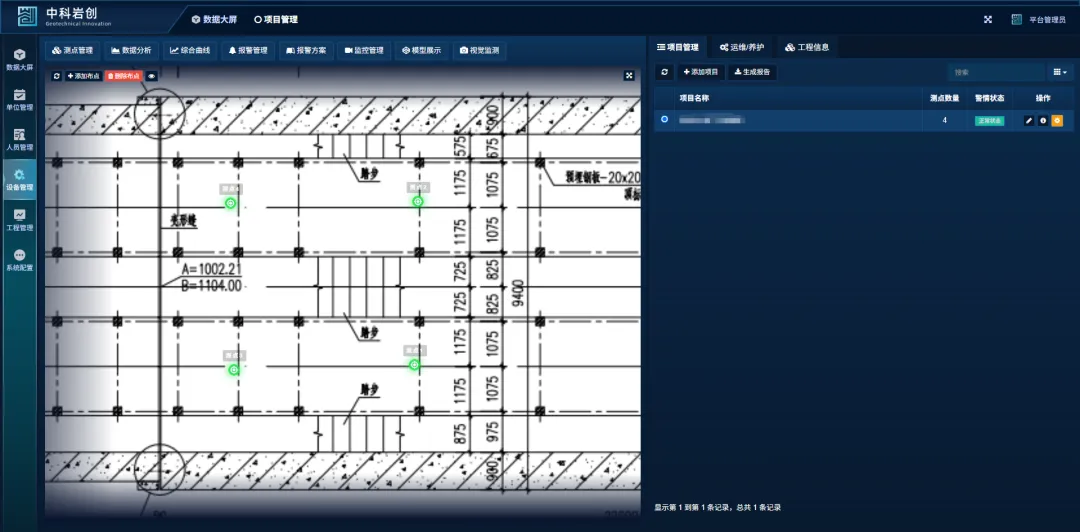
Task: Switch to the 工程信息 tab
Action: 807,47
